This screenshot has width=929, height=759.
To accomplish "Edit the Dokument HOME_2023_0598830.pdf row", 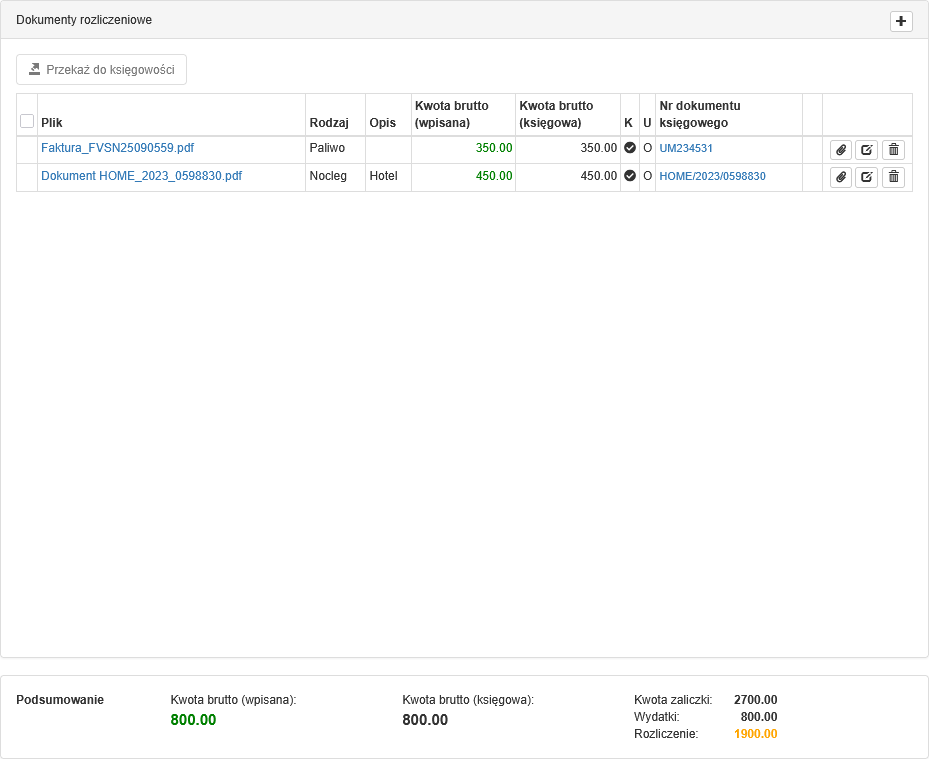I will 866,177.
